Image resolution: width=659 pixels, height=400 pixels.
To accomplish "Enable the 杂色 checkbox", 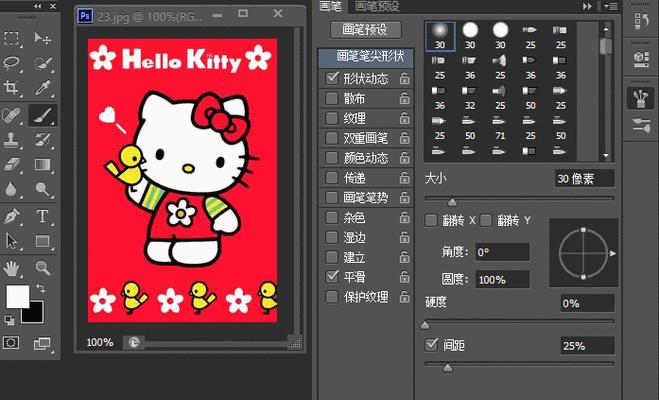I will tap(332, 217).
